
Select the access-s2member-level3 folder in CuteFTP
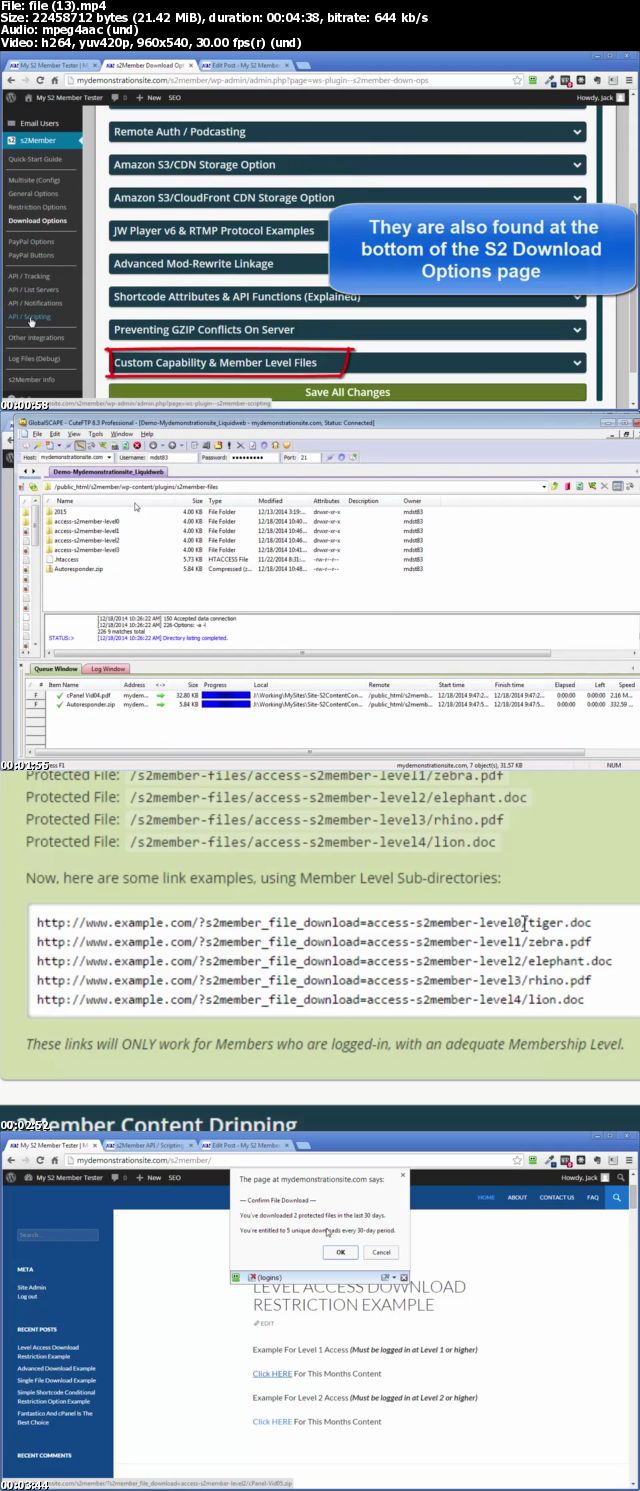pos(86,549)
